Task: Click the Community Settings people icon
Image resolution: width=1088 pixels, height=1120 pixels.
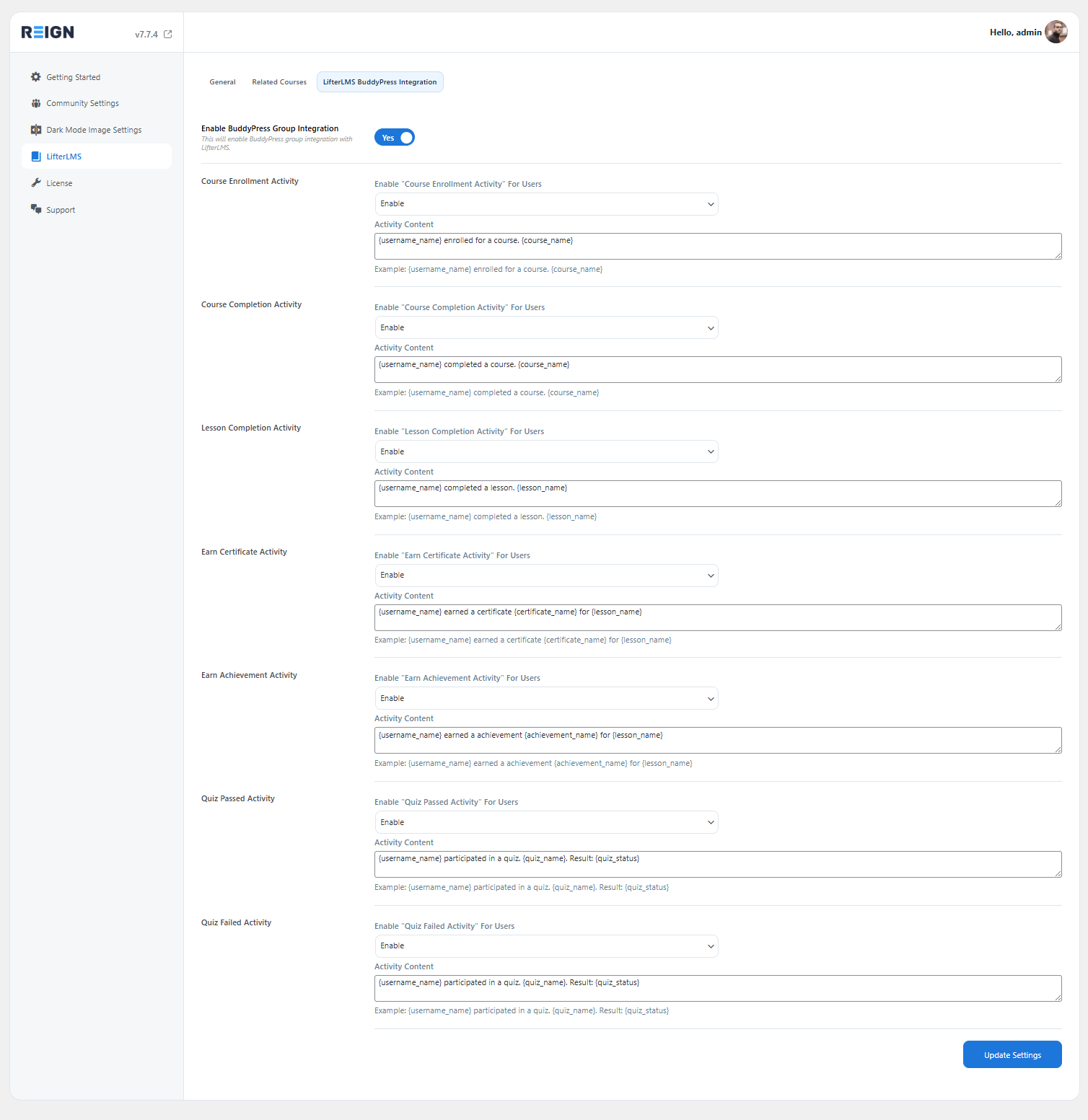Action: coord(36,103)
